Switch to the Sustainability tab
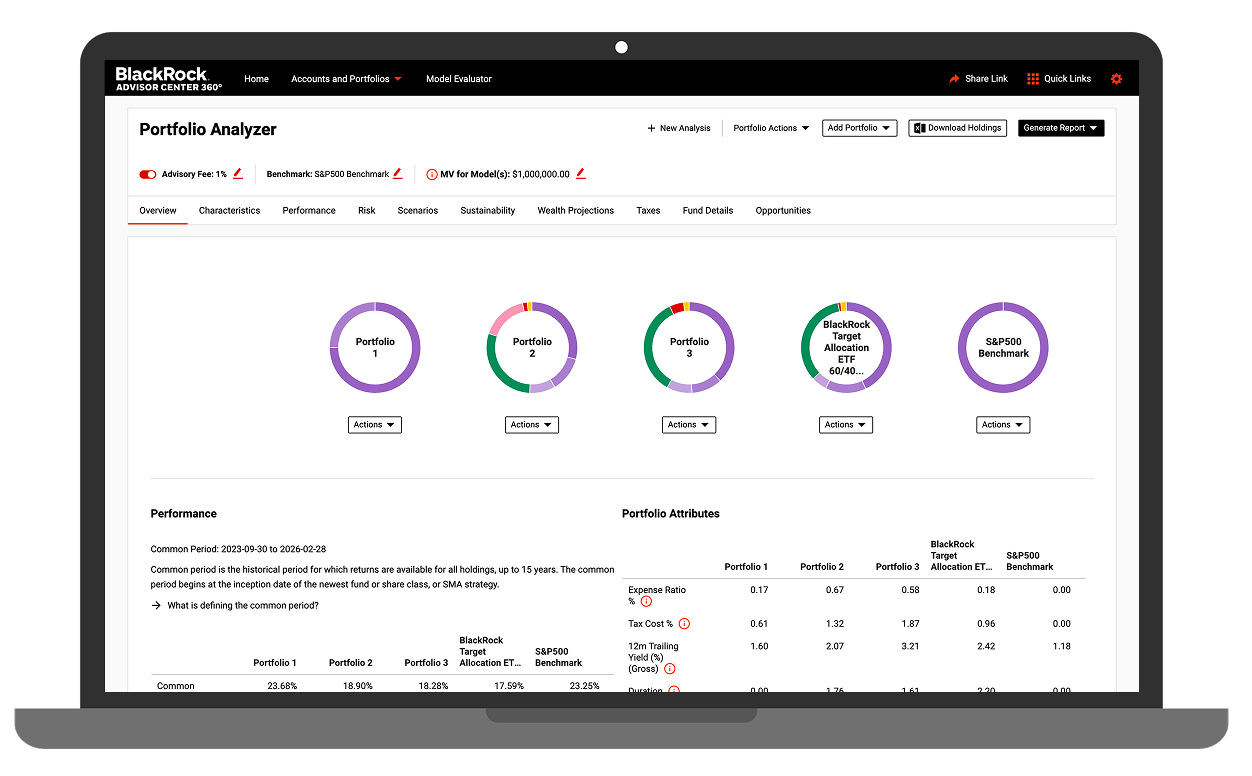1252x776 pixels. tap(488, 211)
